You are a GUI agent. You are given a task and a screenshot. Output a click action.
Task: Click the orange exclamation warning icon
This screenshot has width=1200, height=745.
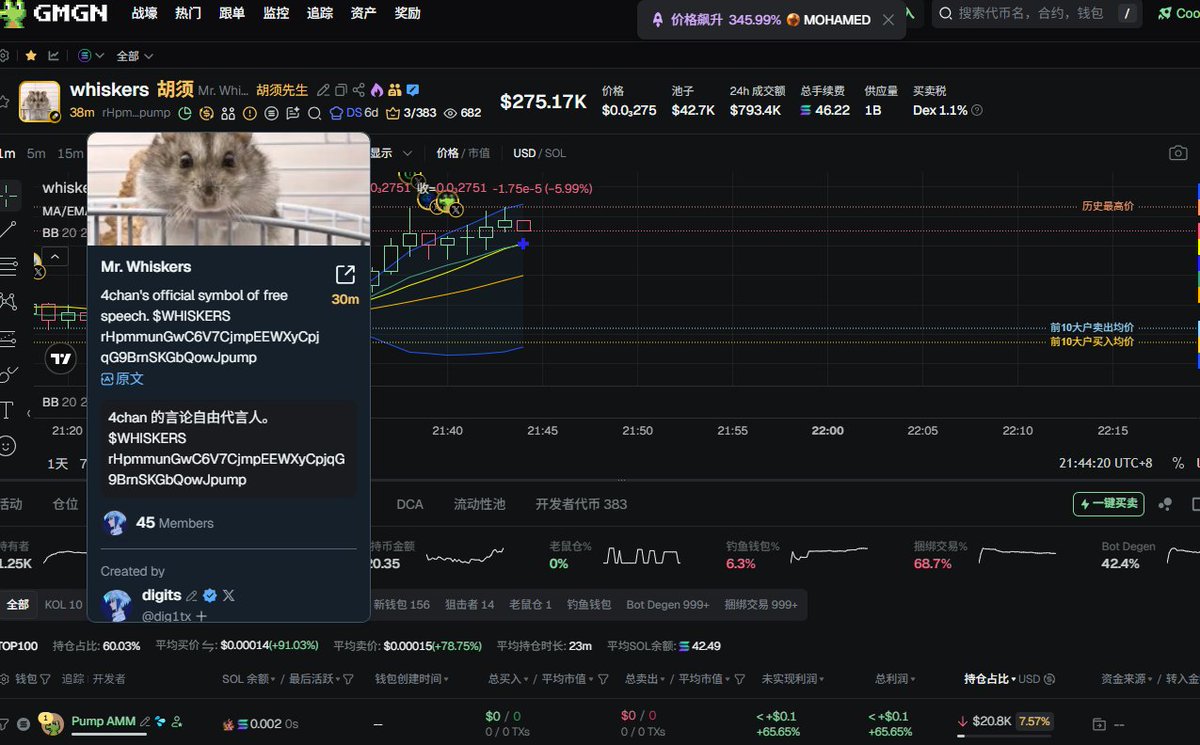point(249,113)
